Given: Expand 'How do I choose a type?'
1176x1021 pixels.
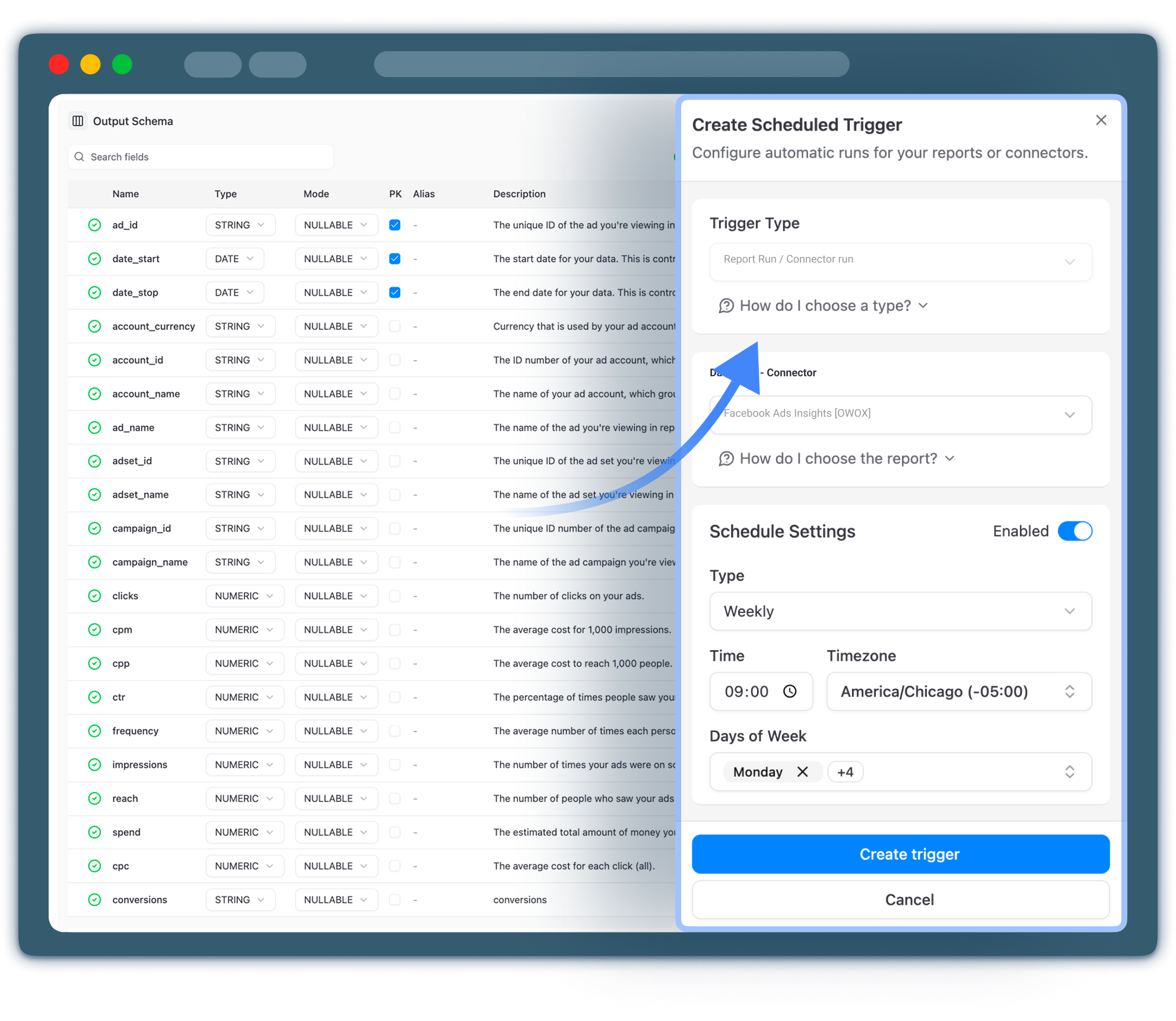Looking at the screenshot, I should tap(825, 306).
